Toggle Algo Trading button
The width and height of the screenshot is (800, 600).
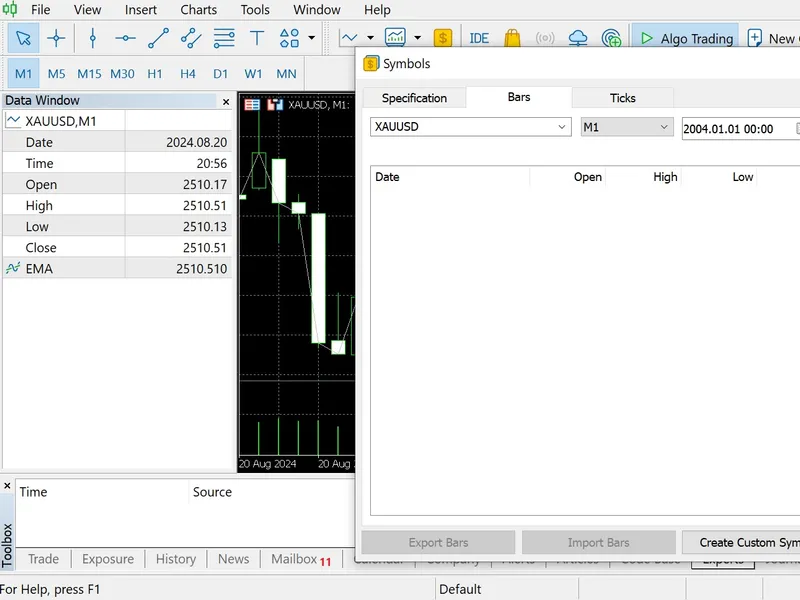pos(685,38)
